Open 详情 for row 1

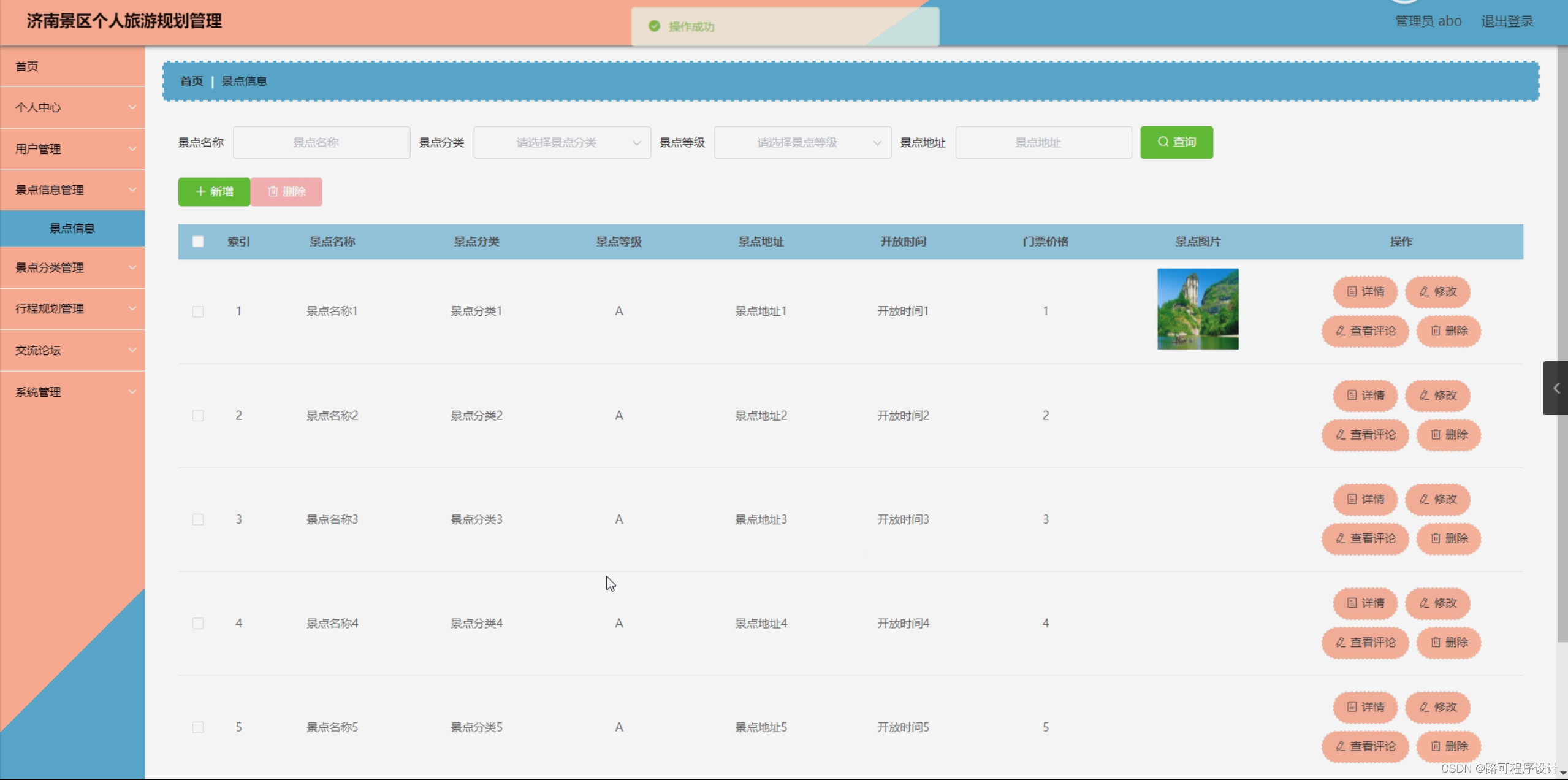1364,291
